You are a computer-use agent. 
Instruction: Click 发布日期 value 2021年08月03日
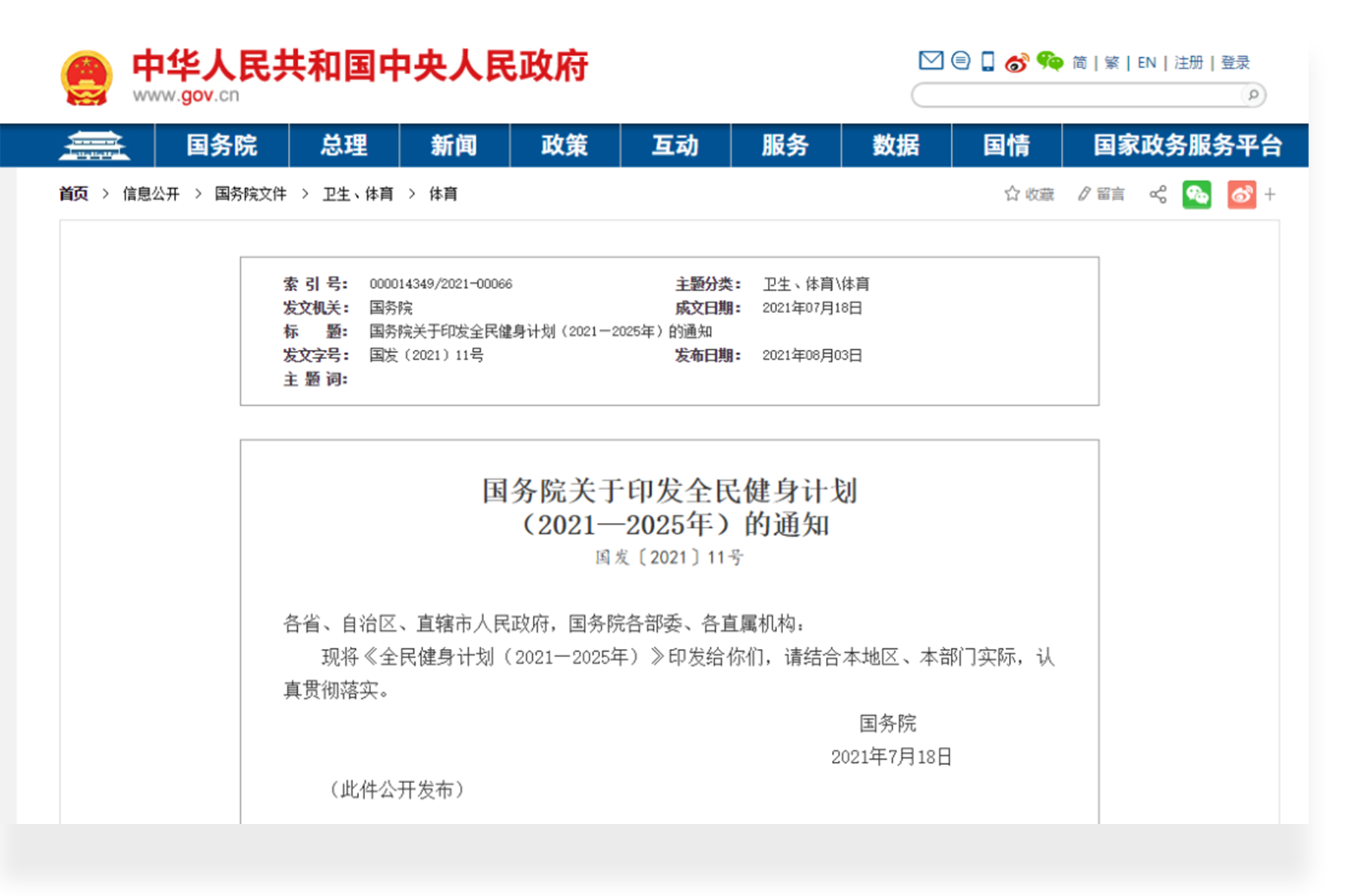[812, 355]
